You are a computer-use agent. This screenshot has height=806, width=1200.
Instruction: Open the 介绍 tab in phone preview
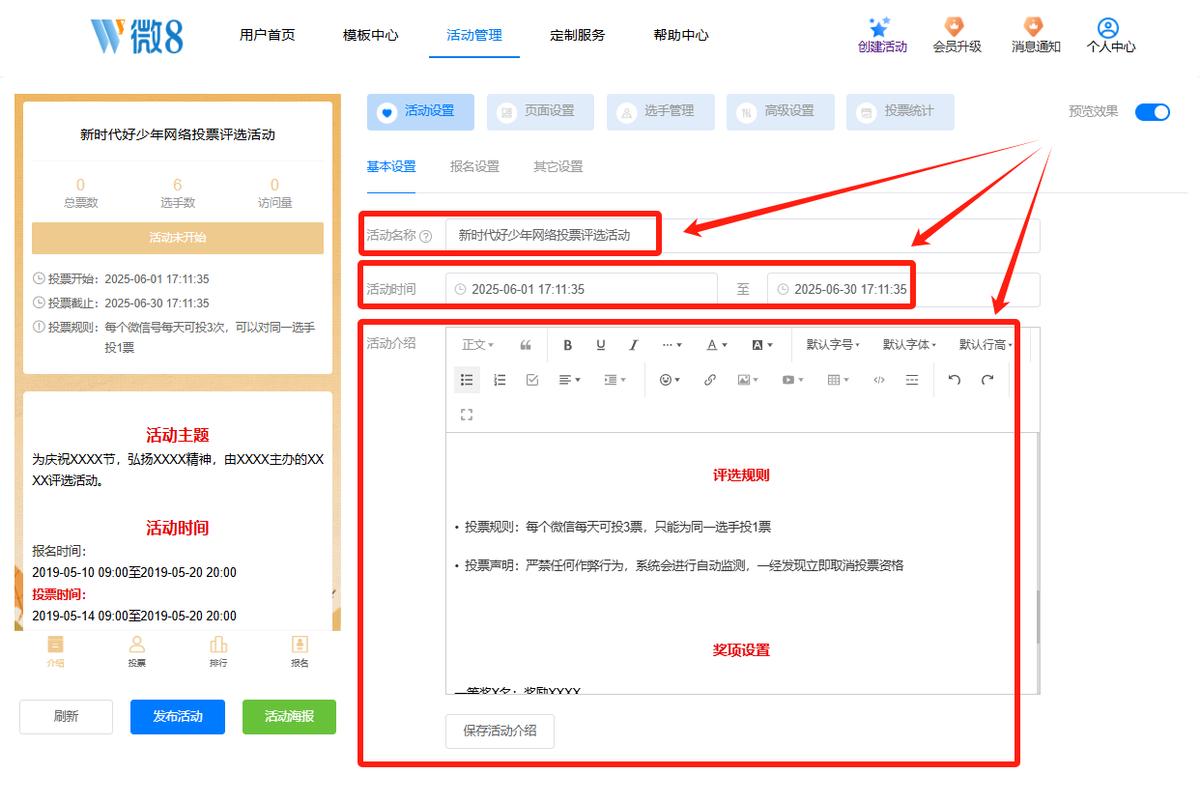(56, 651)
